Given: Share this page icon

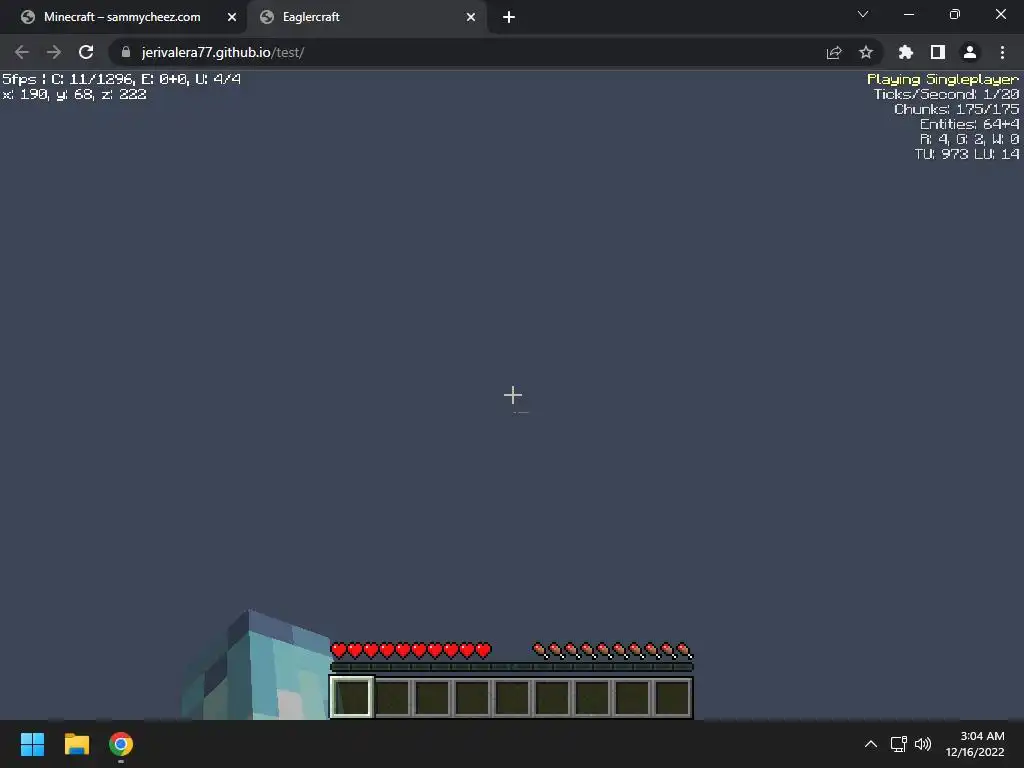Looking at the screenshot, I should 834,52.
